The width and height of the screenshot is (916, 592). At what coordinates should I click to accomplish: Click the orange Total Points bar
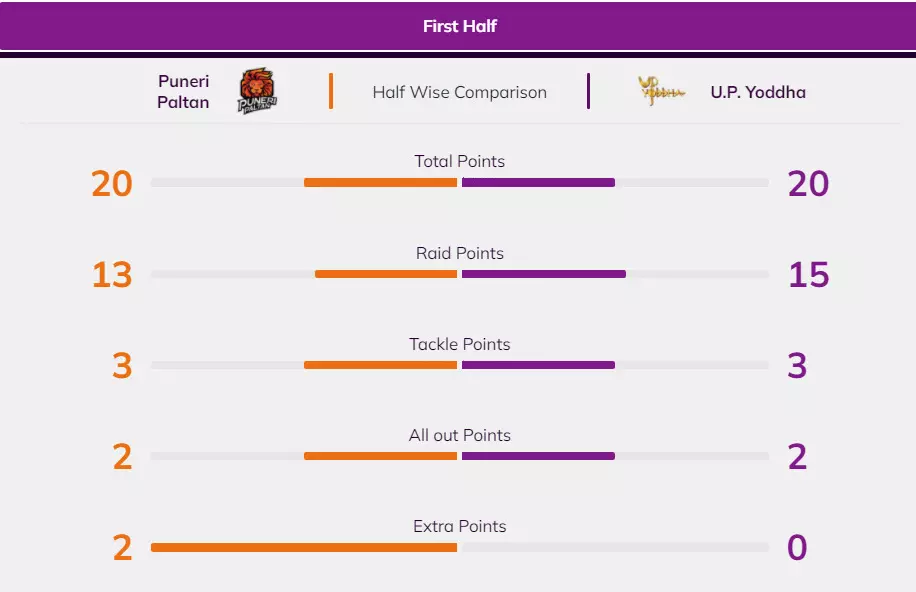380,183
